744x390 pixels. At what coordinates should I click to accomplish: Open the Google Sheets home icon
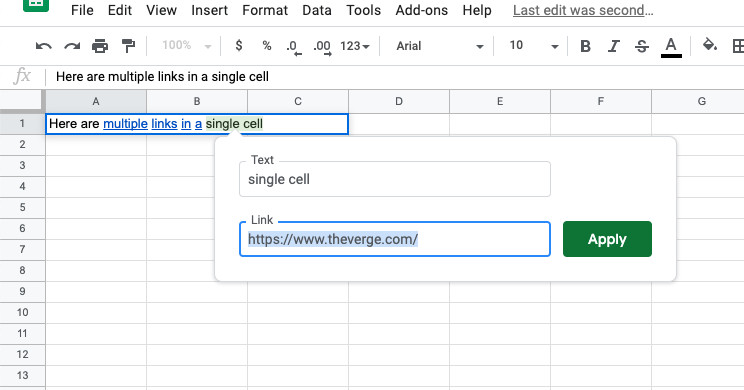(36, 5)
